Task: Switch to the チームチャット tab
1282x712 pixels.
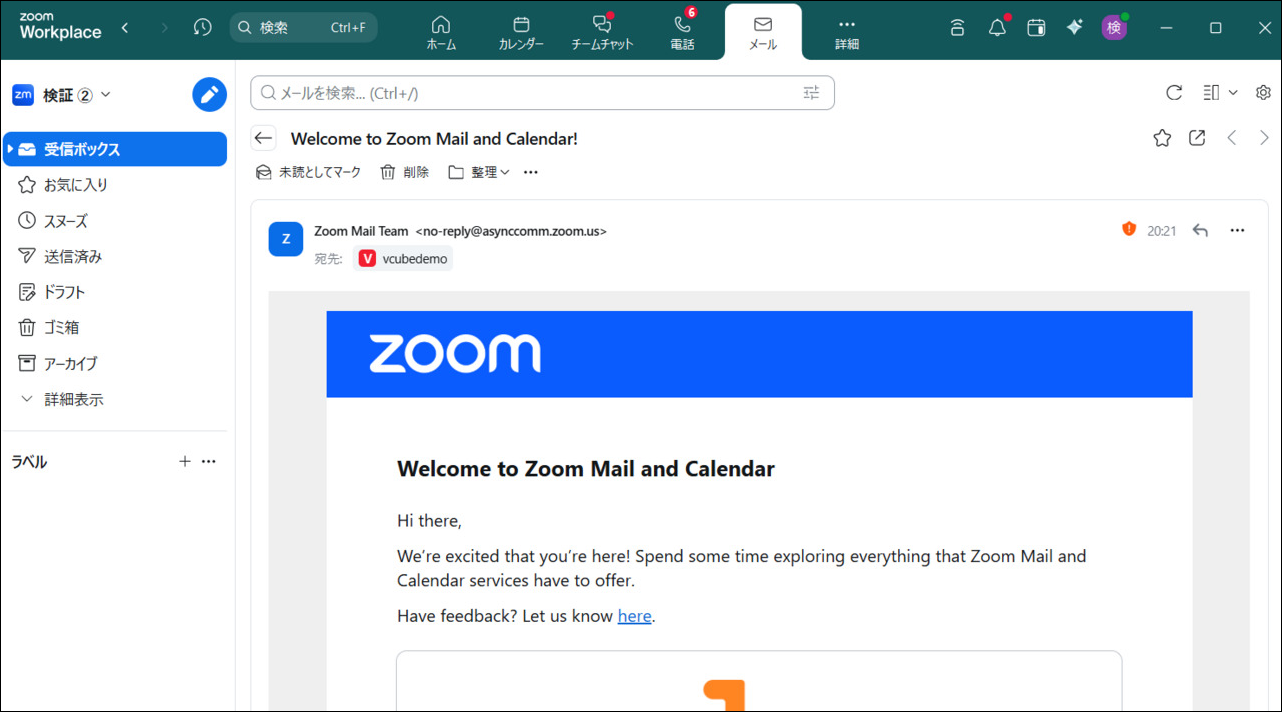Action: point(602,32)
